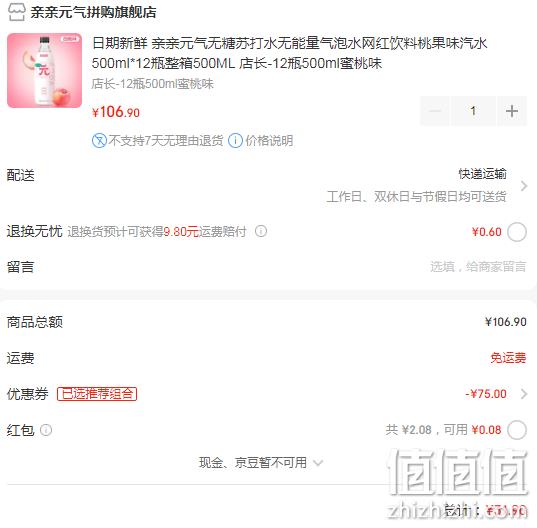This screenshot has width=537, height=528.
Task: Open the 退换无忧 info icon
Action: (261, 231)
